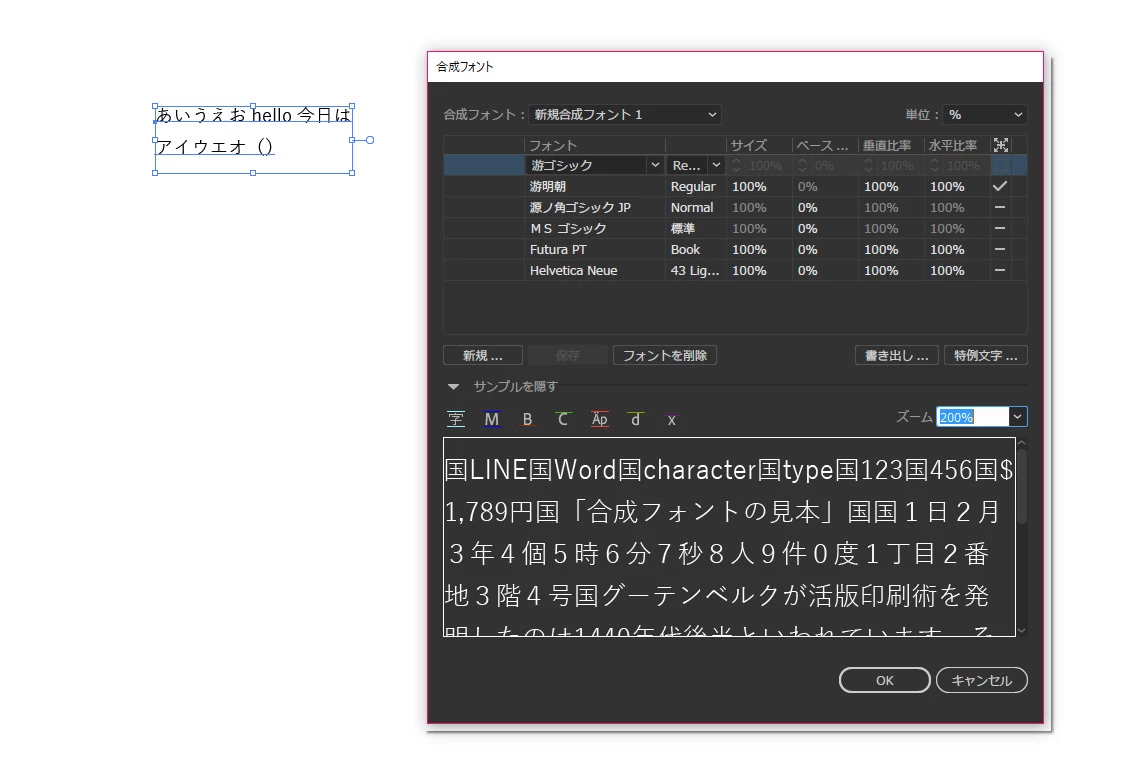This screenshot has width=1128, height=768.
Task: Click the size 100% in Helvetica Neue row
Action: tap(749, 270)
